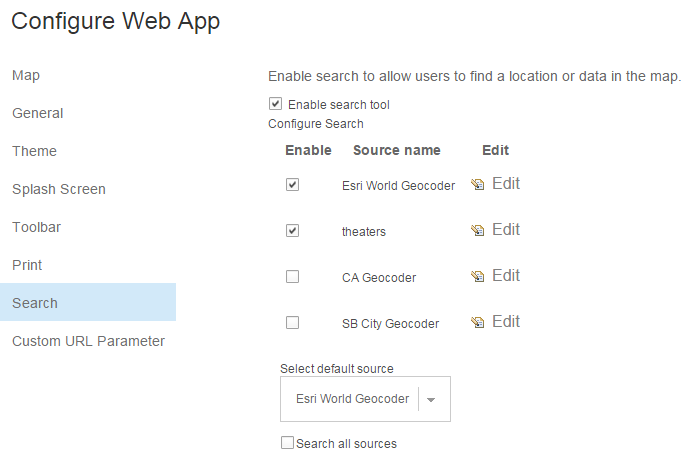
Task: Select the Toolbar tab
Action: click(37, 227)
